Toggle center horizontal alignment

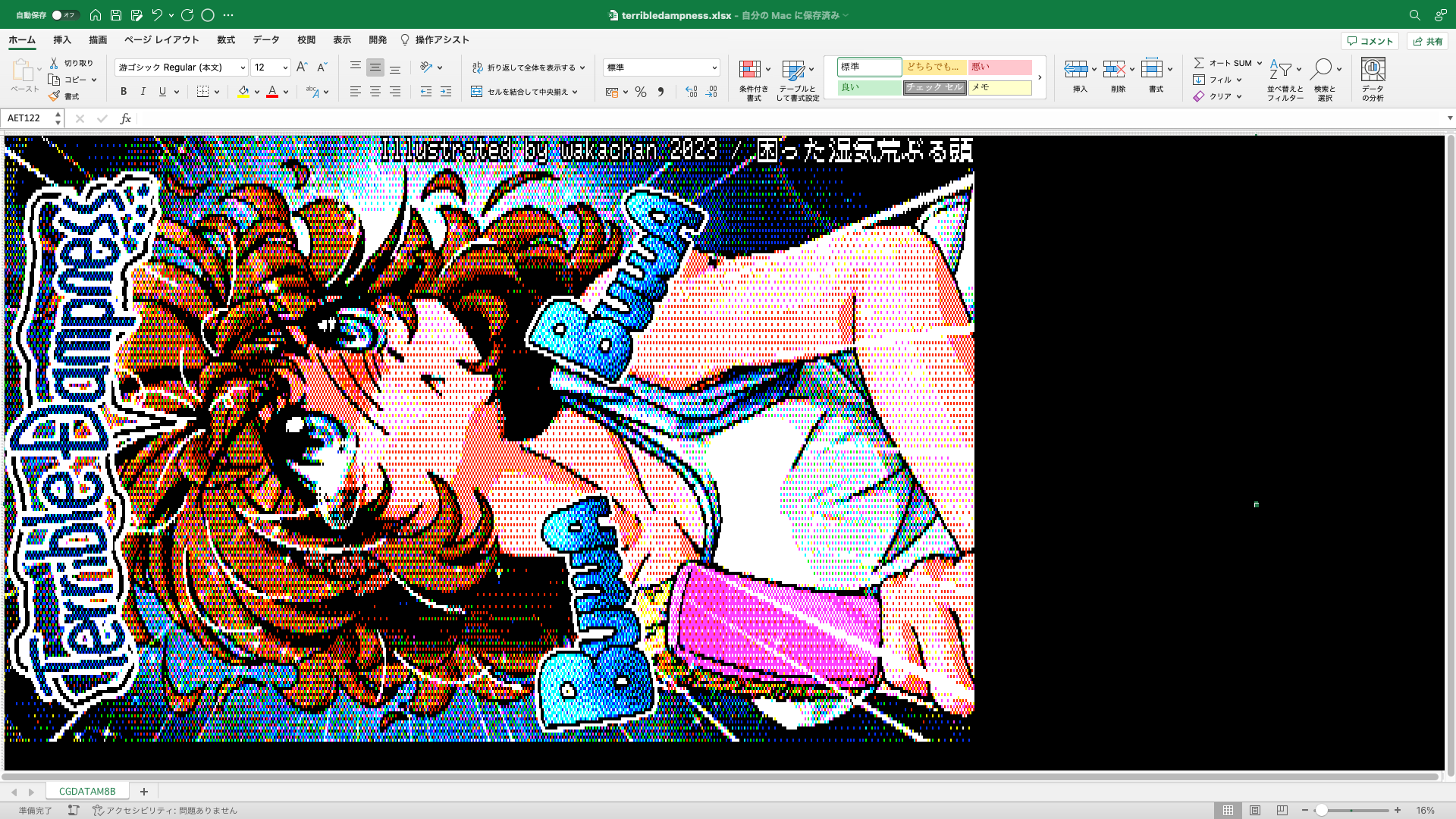[375, 92]
